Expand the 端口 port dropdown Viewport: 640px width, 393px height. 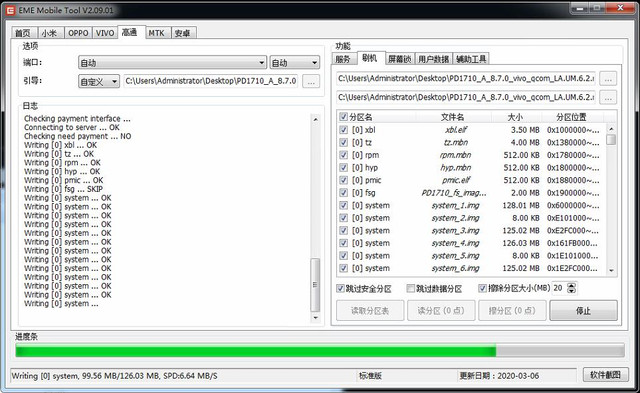(172, 62)
